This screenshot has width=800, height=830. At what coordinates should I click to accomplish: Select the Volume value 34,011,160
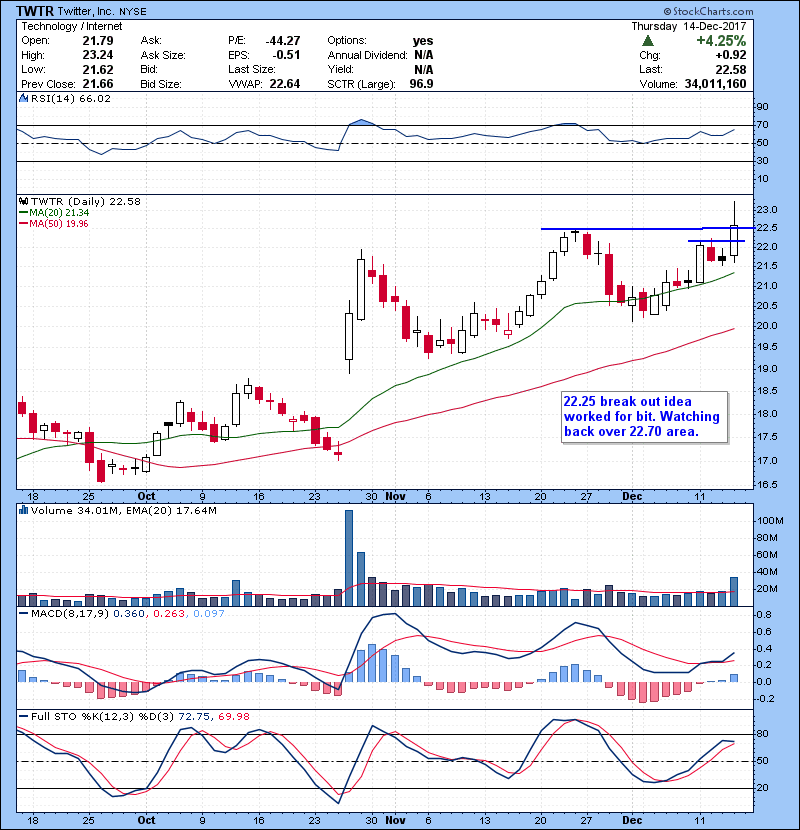(x=715, y=84)
